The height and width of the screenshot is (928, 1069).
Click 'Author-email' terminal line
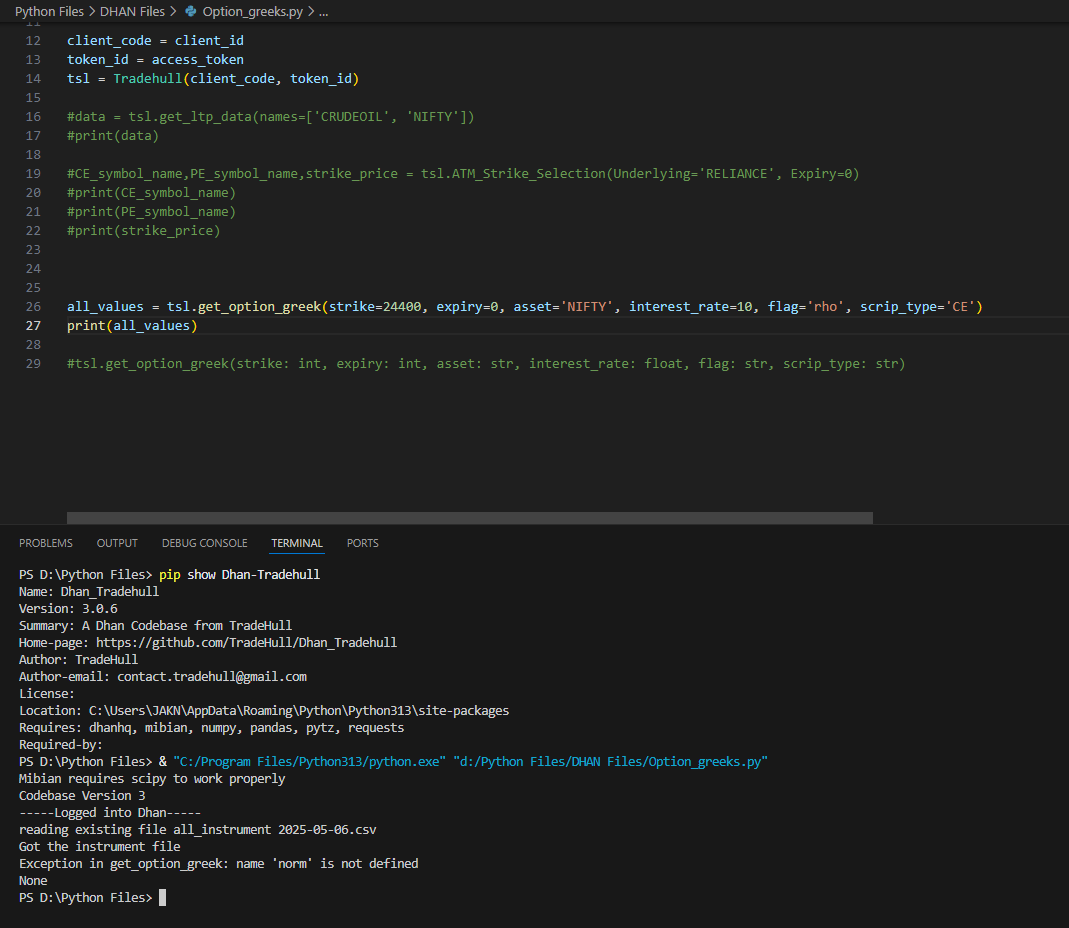163,676
